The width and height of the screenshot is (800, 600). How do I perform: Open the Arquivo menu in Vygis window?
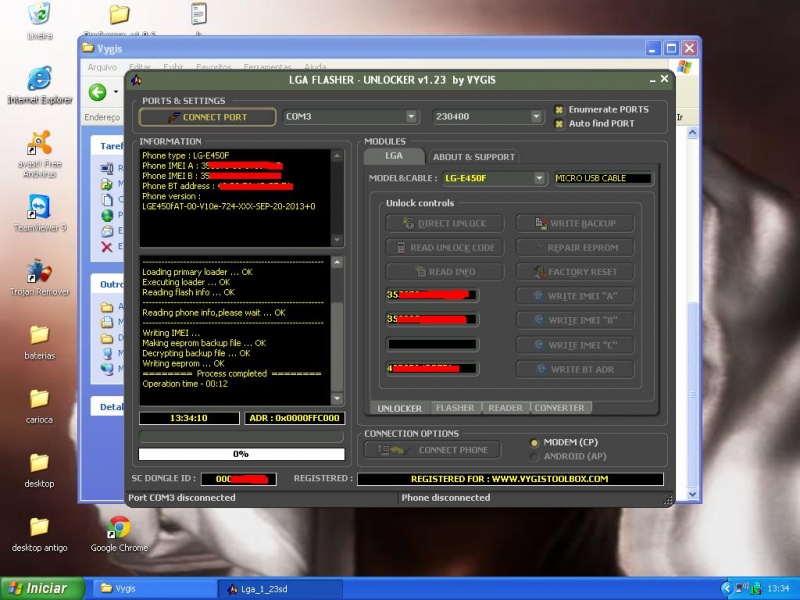102,67
